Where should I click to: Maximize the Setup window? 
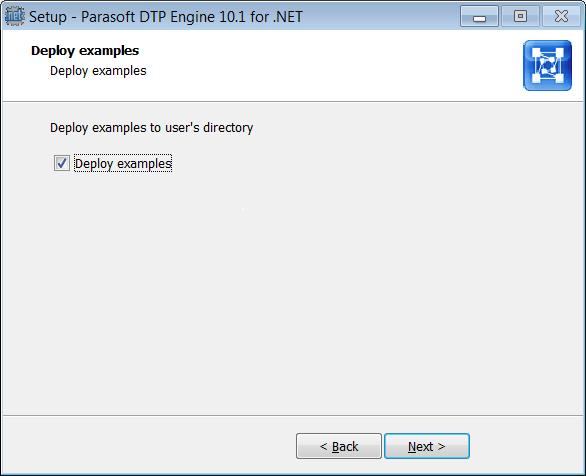click(520, 16)
